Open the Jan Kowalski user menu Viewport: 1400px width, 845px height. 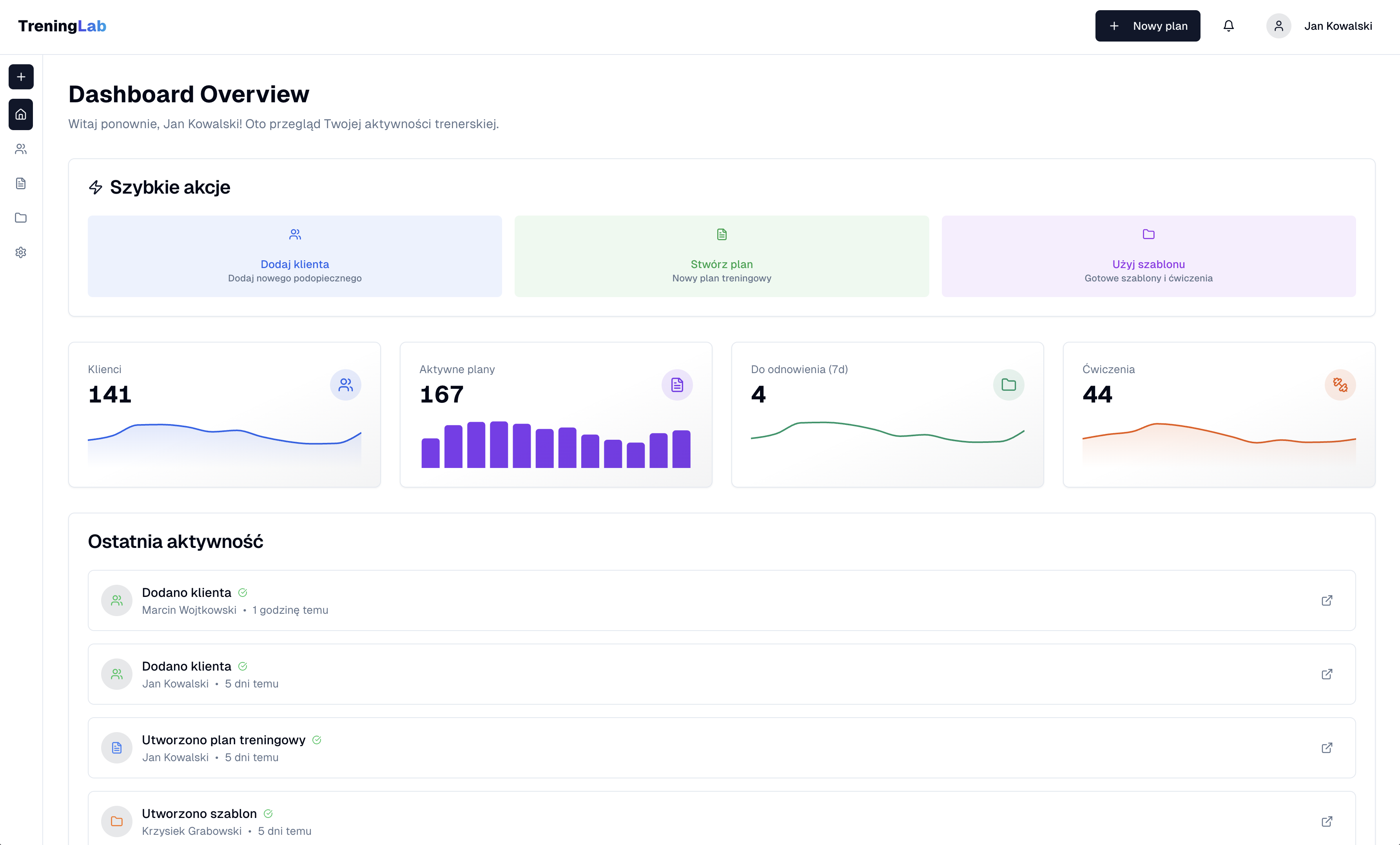click(1338, 26)
